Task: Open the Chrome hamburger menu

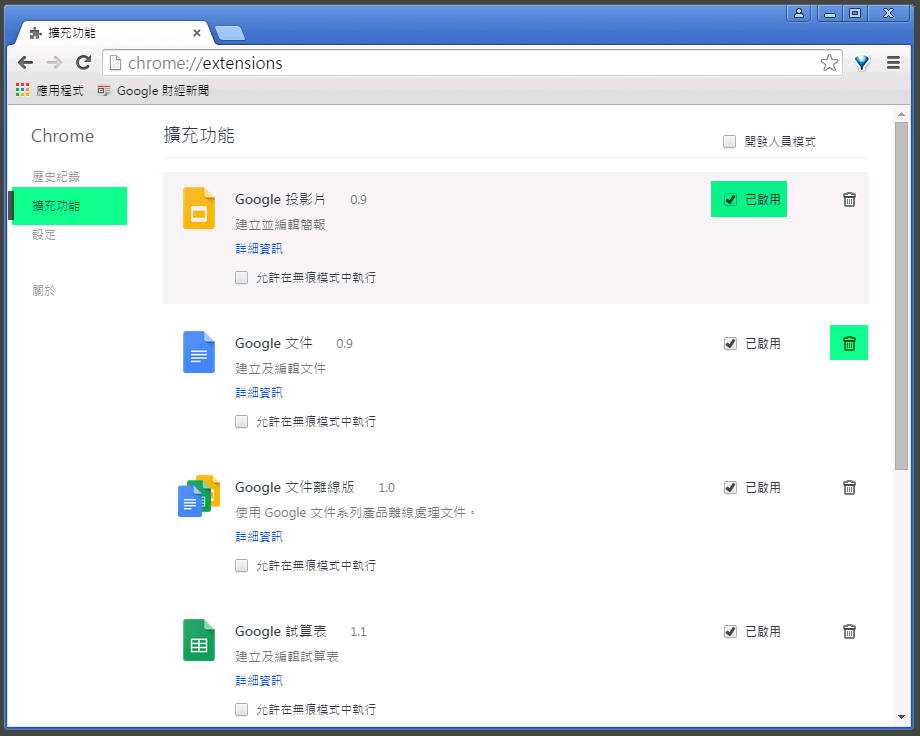Action: [x=893, y=62]
